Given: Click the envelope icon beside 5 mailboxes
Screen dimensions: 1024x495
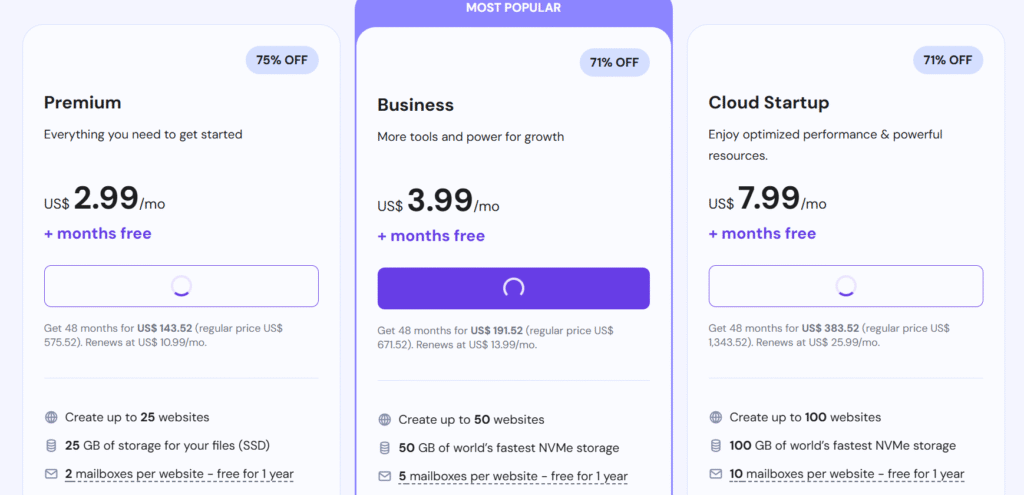Looking at the screenshot, I should 385,476.
